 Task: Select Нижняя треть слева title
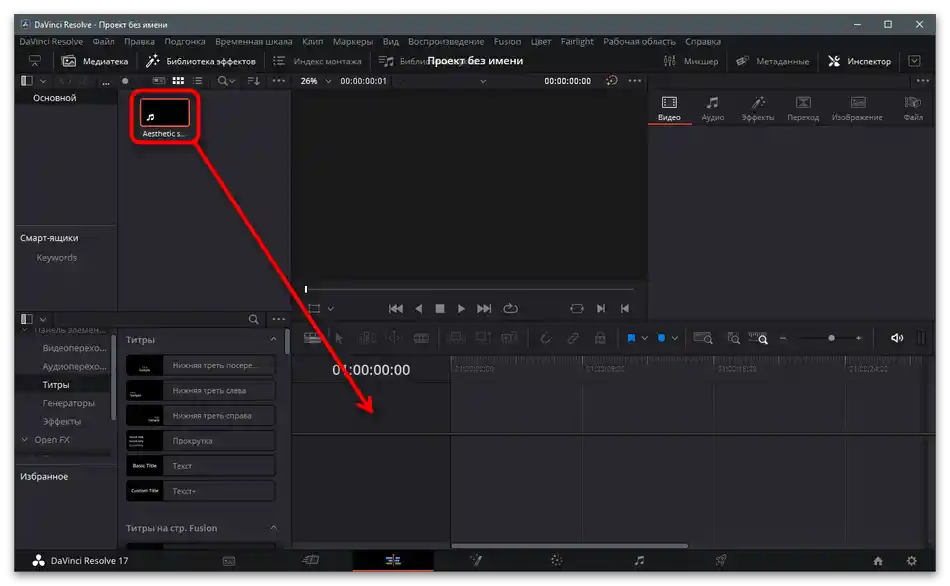[201, 391]
